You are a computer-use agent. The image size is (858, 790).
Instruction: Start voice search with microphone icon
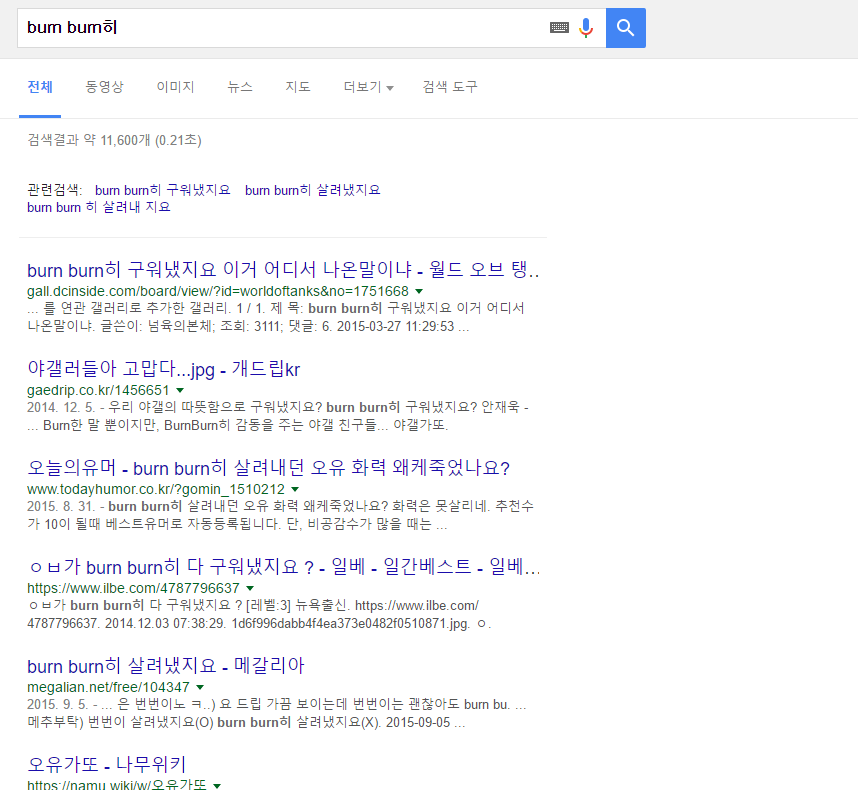[586, 27]
